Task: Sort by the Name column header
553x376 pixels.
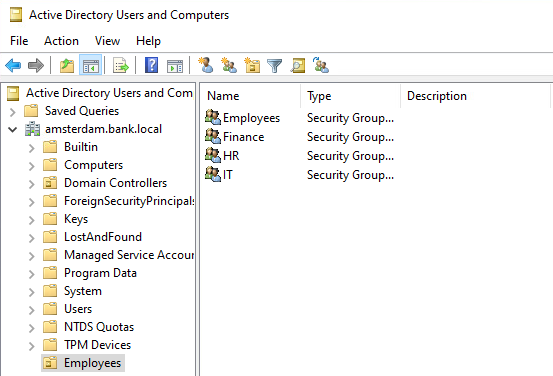Action: tap(250, 96)
